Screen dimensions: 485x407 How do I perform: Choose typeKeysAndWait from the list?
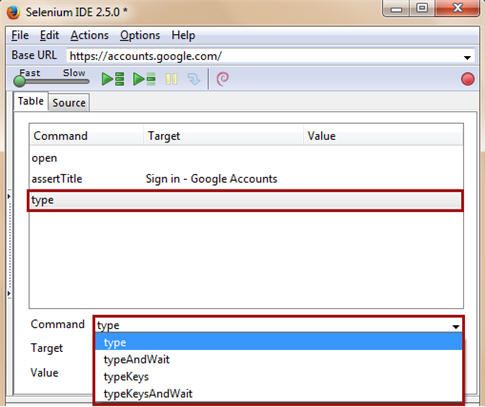point(279,394)
